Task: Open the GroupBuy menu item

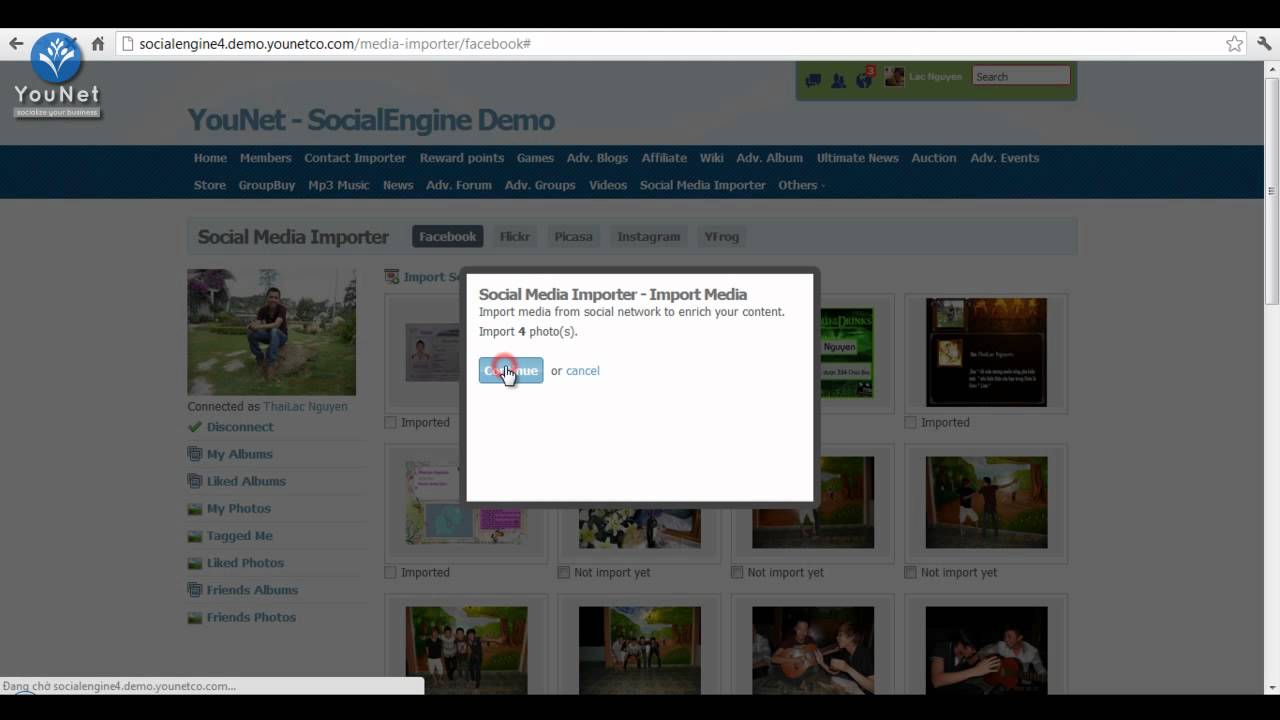Action: [267, 185]
